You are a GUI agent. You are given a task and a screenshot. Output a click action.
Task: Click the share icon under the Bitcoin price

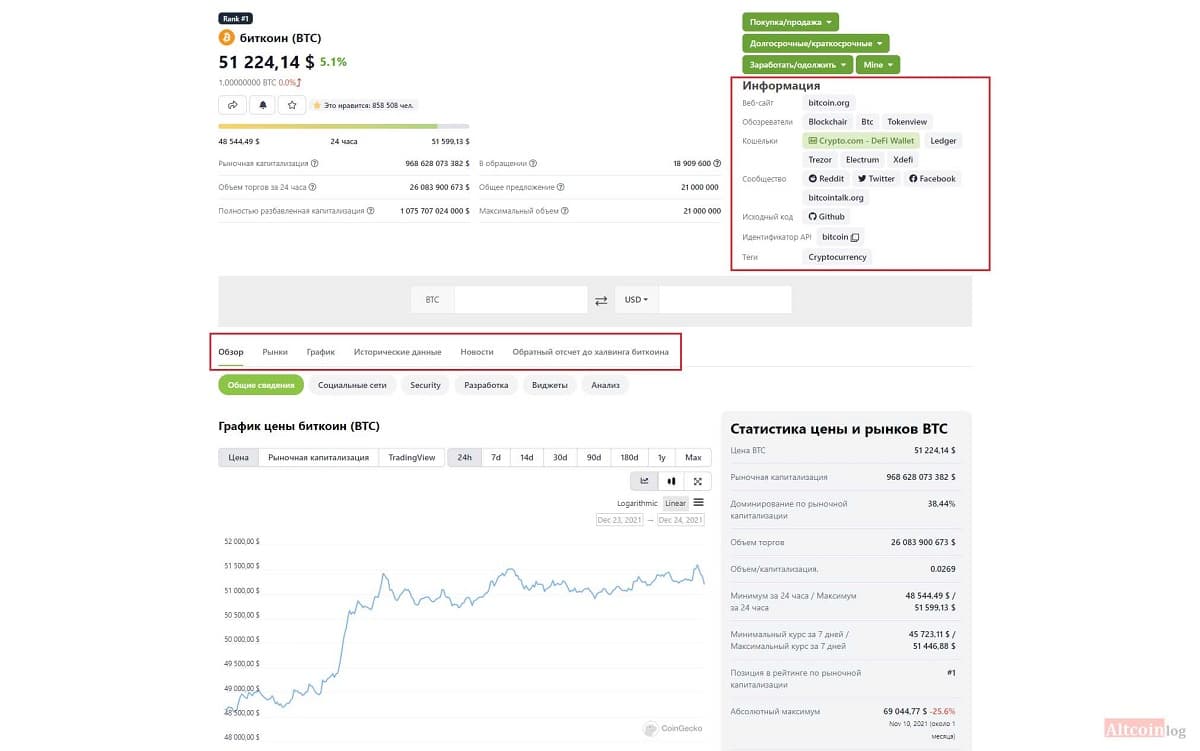click(232, 104)
